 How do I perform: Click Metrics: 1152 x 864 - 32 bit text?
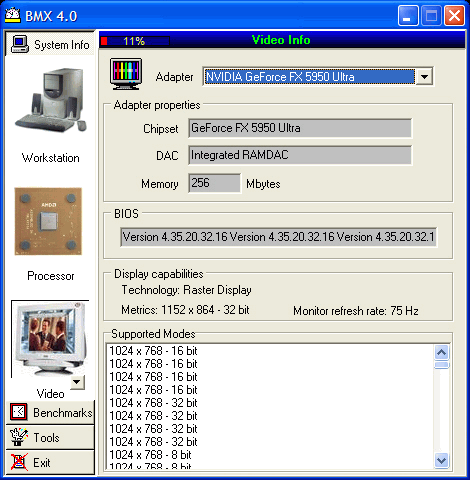[x=185, y=310]
